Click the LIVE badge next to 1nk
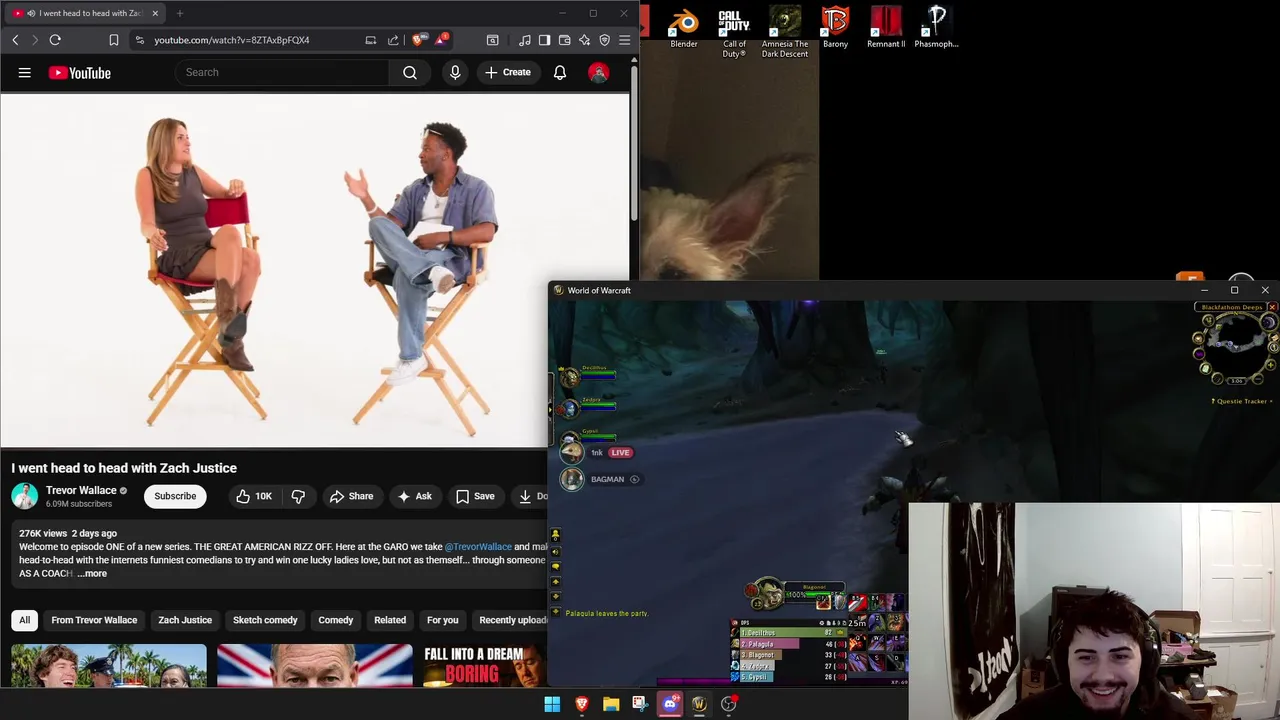Screen dimensions: 1280x720 click(x=620, y=452)
